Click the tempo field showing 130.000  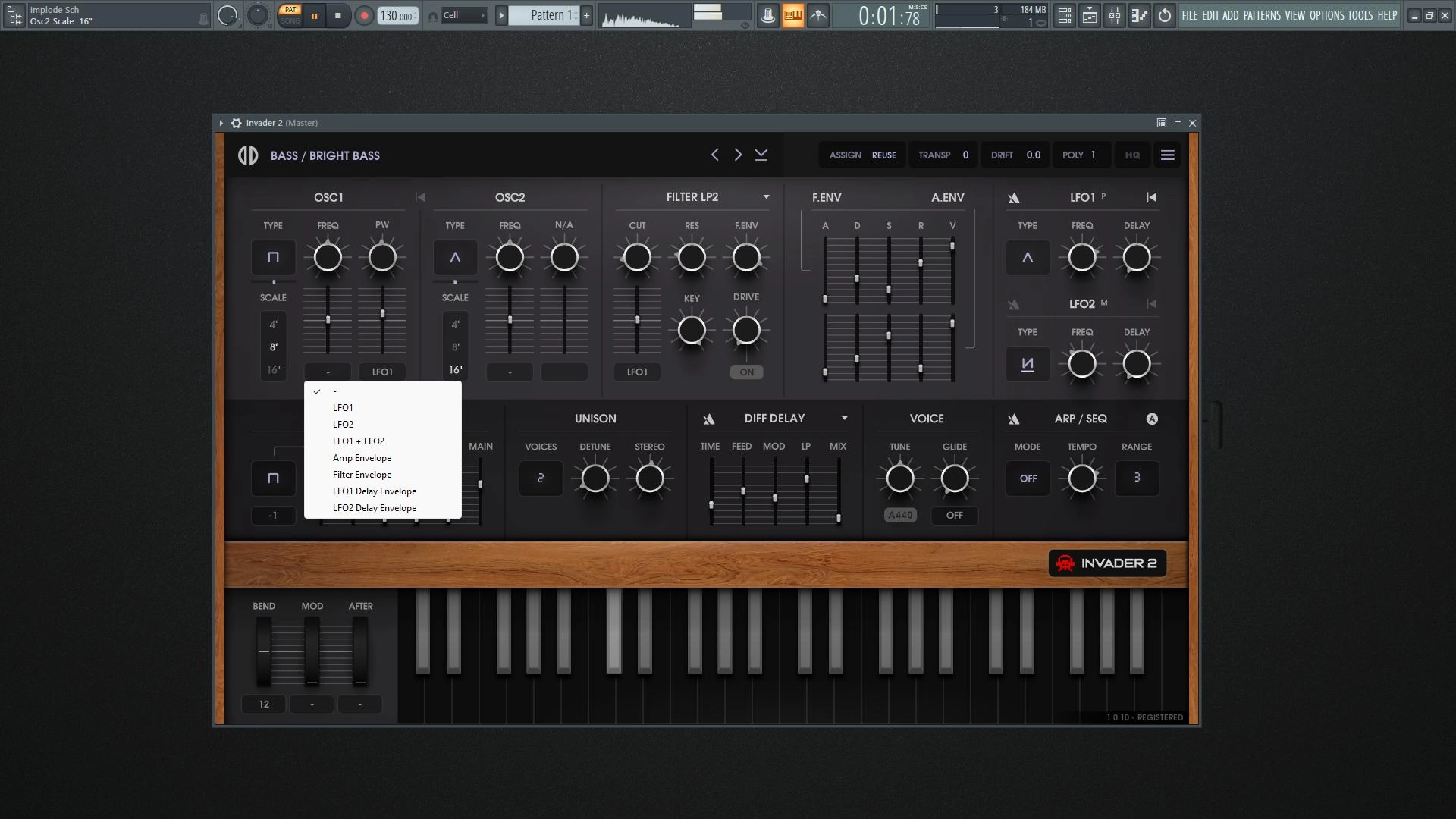tap(397, 16)
